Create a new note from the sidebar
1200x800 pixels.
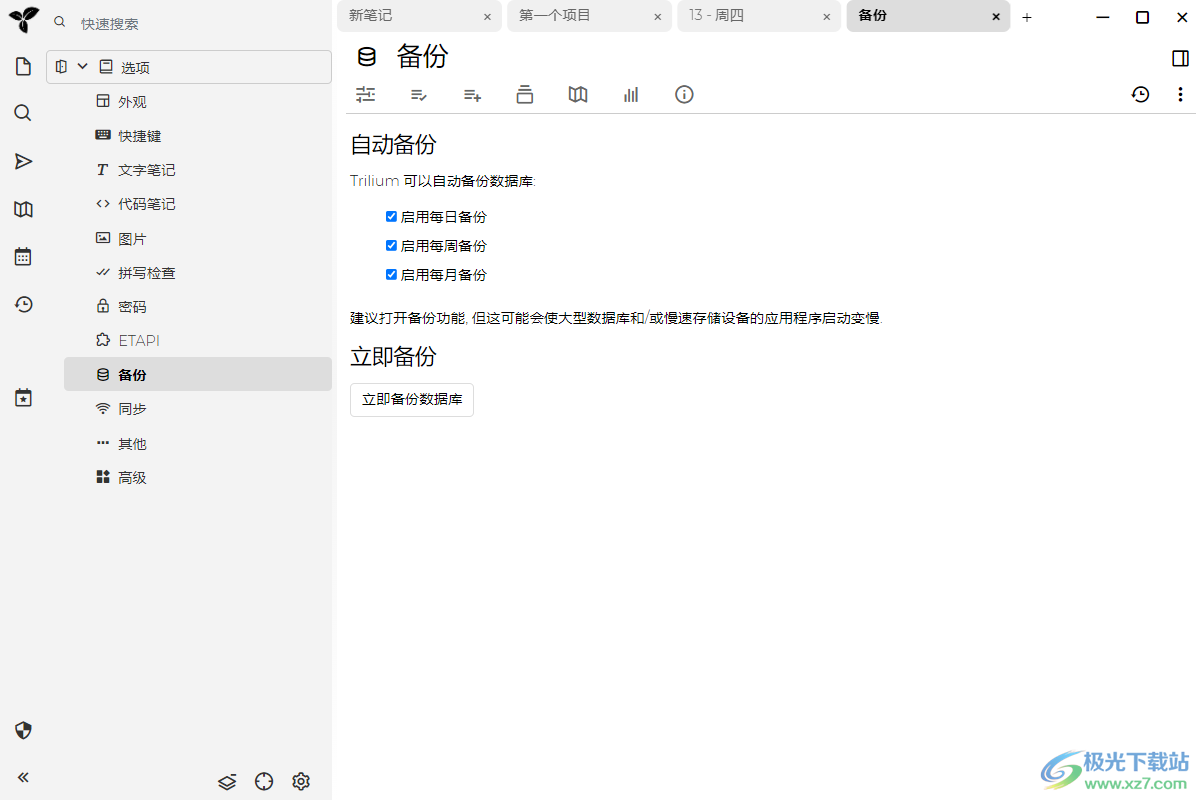(23, 67)
